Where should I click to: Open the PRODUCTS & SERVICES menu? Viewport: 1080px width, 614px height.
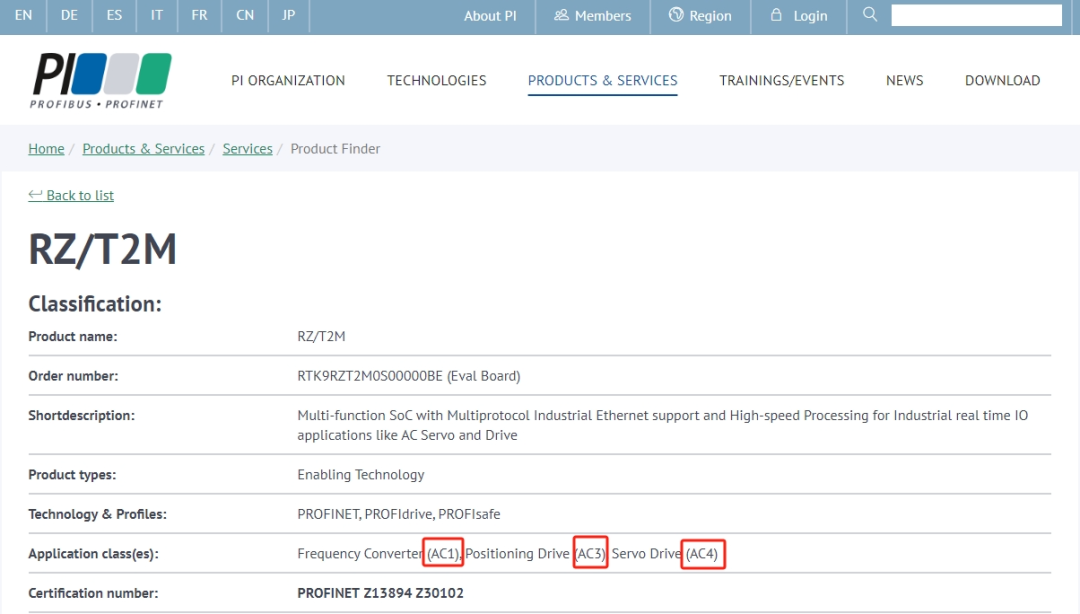pyautogui.click(x=603, y=81)
